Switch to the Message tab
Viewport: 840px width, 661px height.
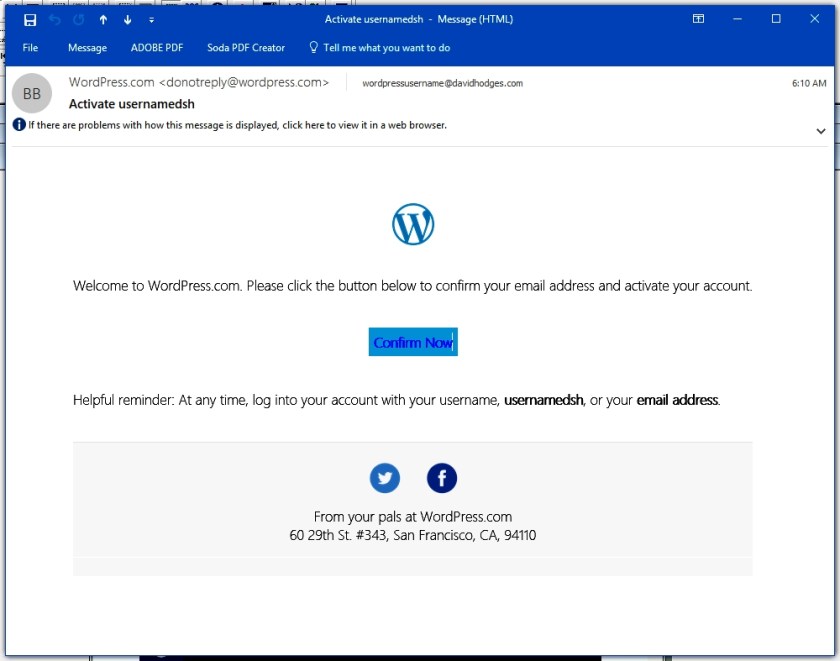tap(88, 47)
